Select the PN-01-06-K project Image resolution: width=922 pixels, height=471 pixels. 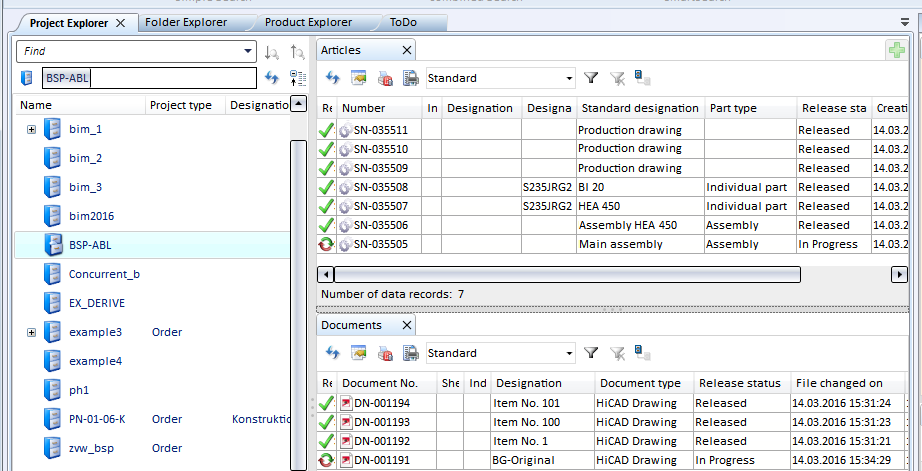[x=97, y=419]
